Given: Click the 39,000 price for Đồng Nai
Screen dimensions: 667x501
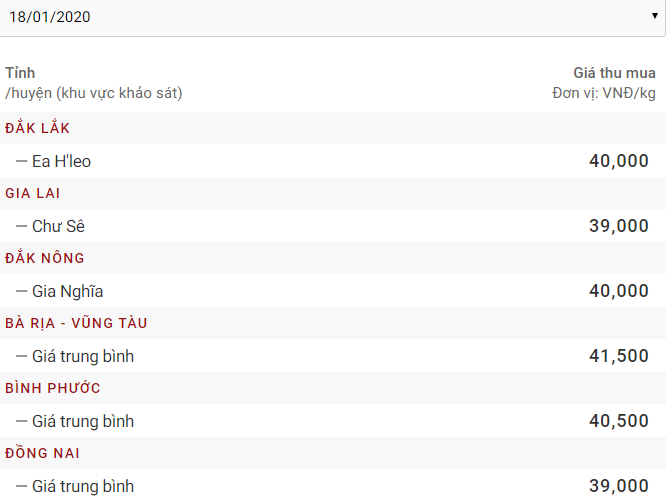Looking at the screenshot, I should coord(618,486).
